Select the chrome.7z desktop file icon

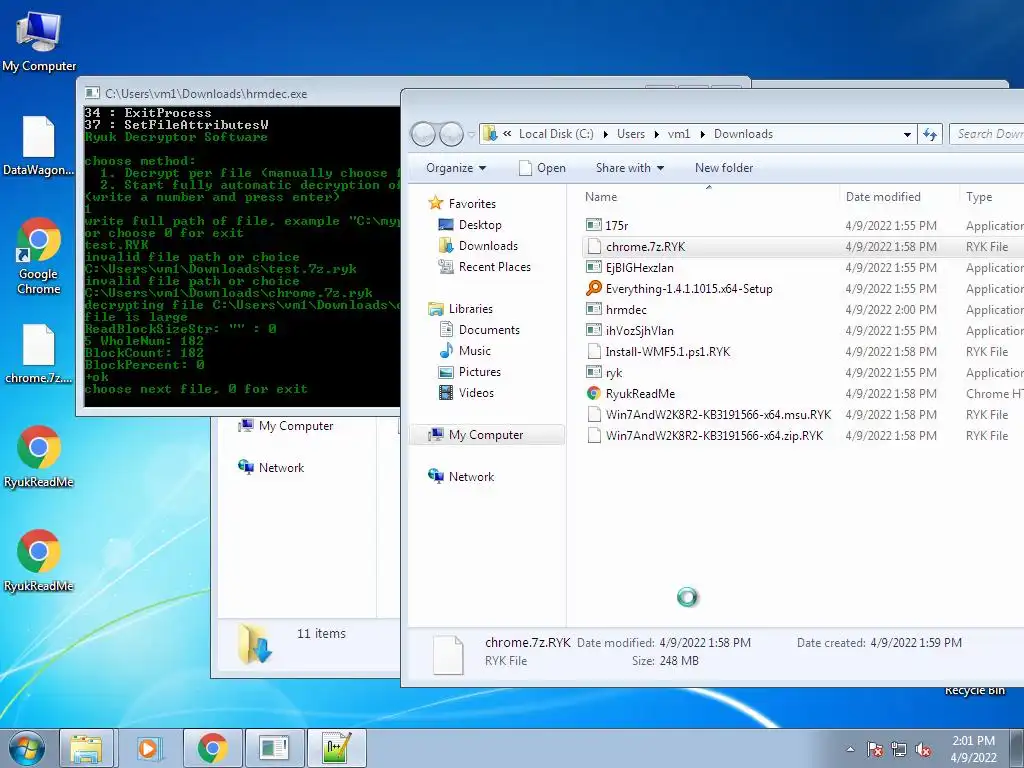[x=39, y=353]
